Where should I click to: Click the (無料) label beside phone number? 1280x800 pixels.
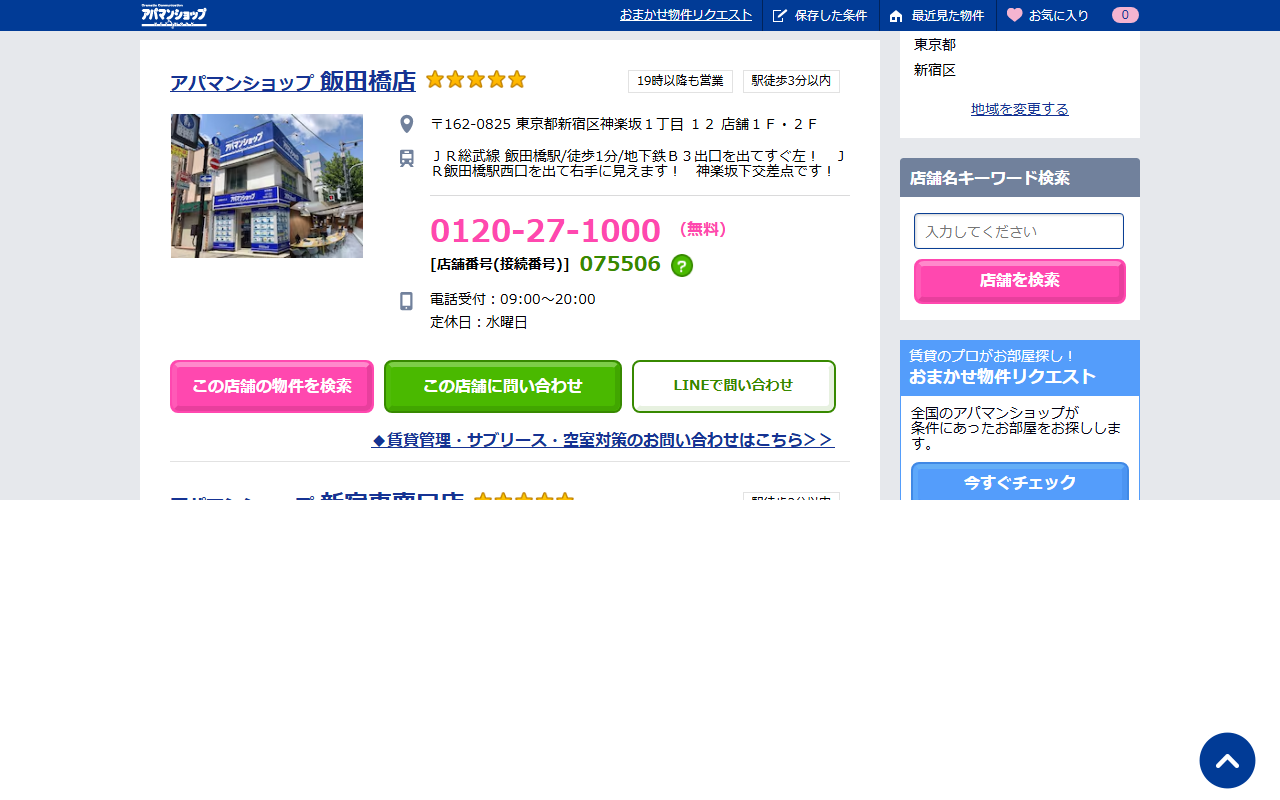(x=703, y=229)
